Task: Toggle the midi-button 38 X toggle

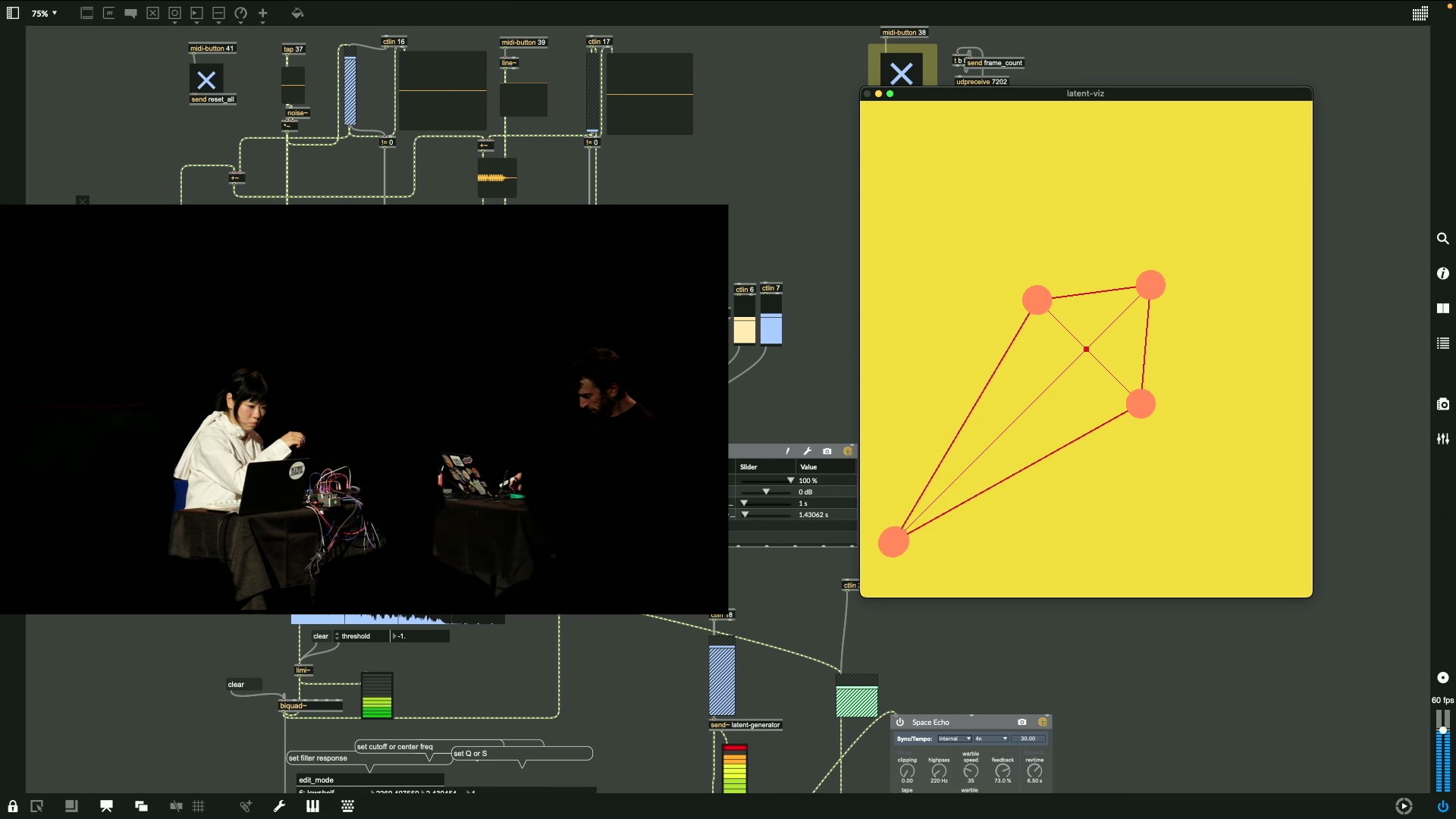Action: pyautogui.click(x=901, y=74)
